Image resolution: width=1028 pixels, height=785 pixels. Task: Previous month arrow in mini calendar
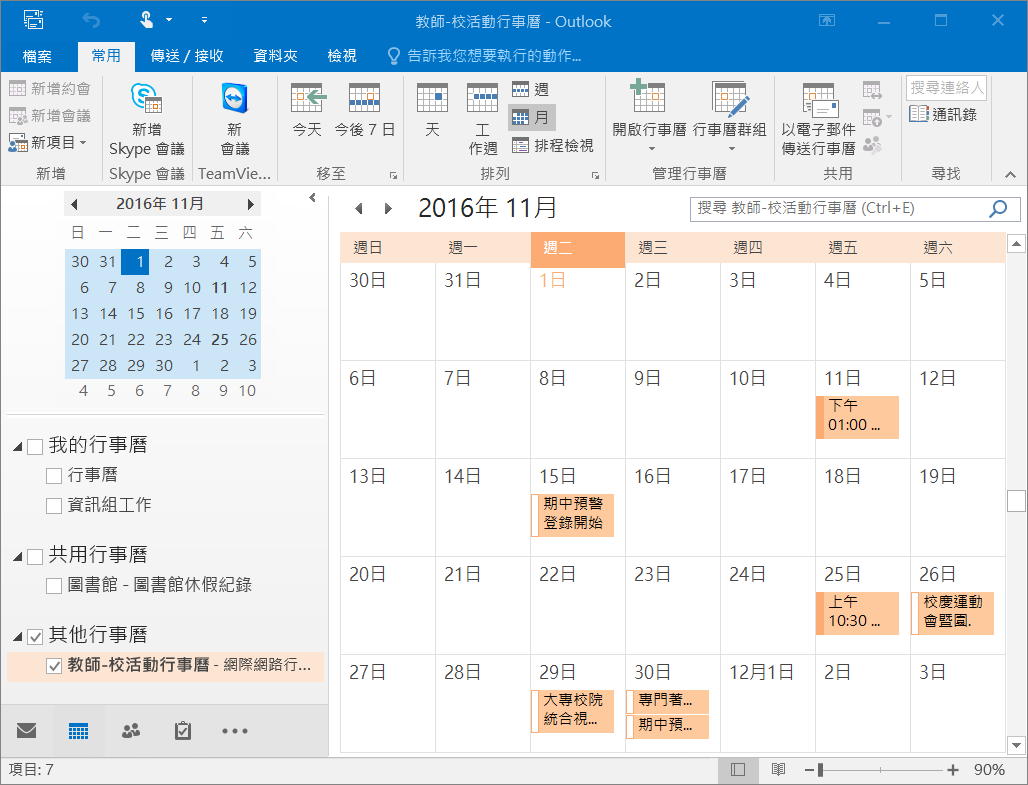pos(74,205)
